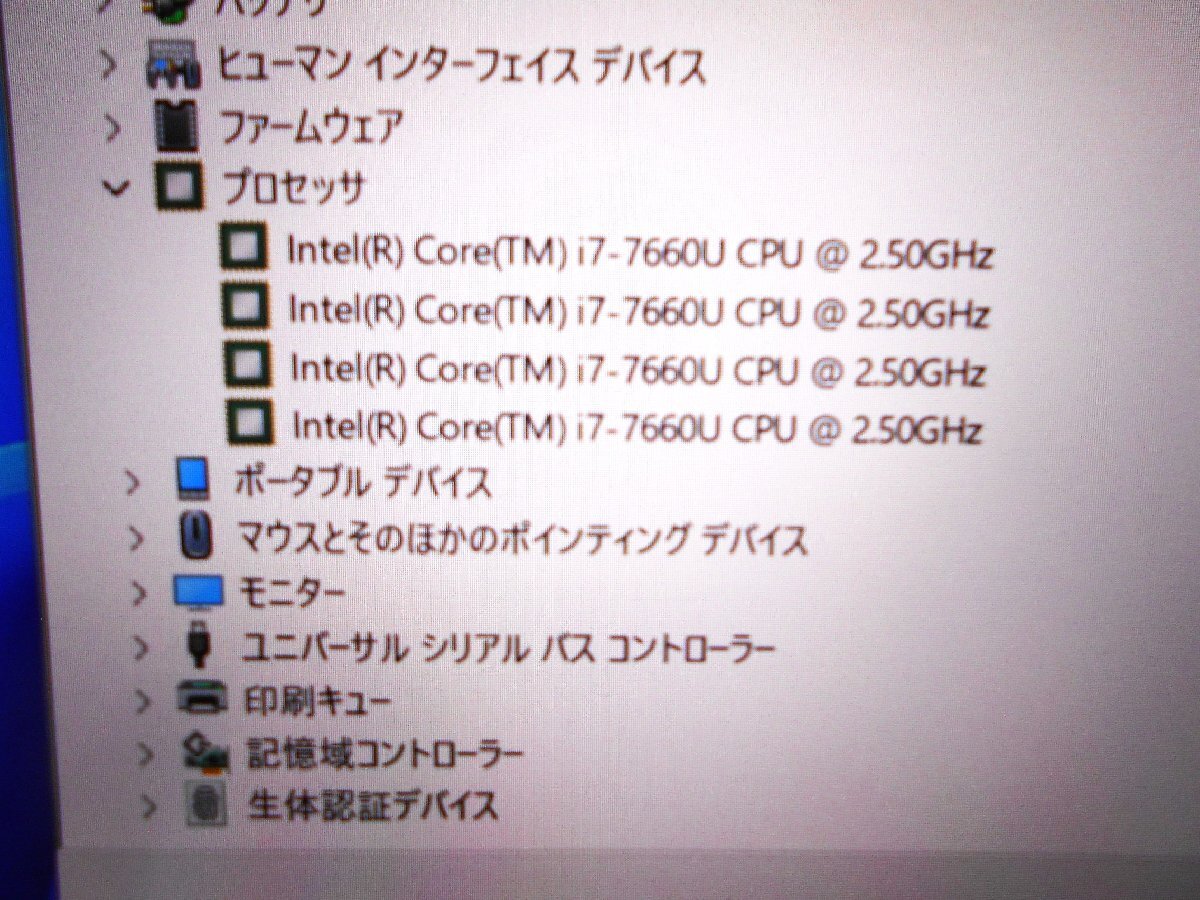Select the first i7-7660U processor icon

pos(244,249)
